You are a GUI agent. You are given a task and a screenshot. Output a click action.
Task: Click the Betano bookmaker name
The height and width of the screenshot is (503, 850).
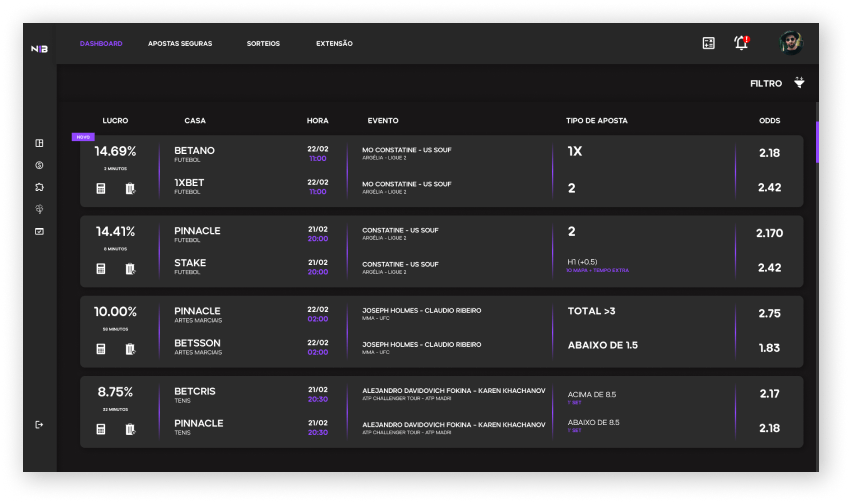[x=194, y=151]
